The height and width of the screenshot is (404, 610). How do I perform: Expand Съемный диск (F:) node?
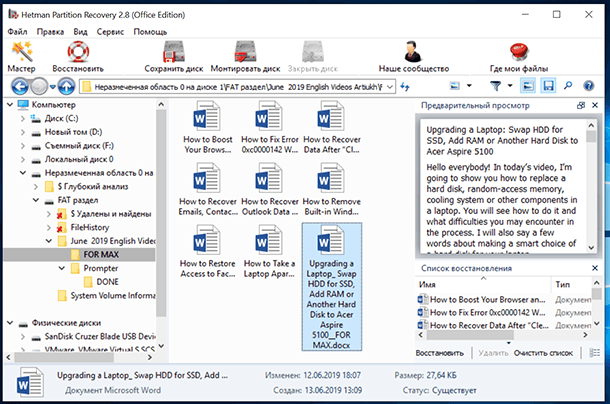point(23,146)
